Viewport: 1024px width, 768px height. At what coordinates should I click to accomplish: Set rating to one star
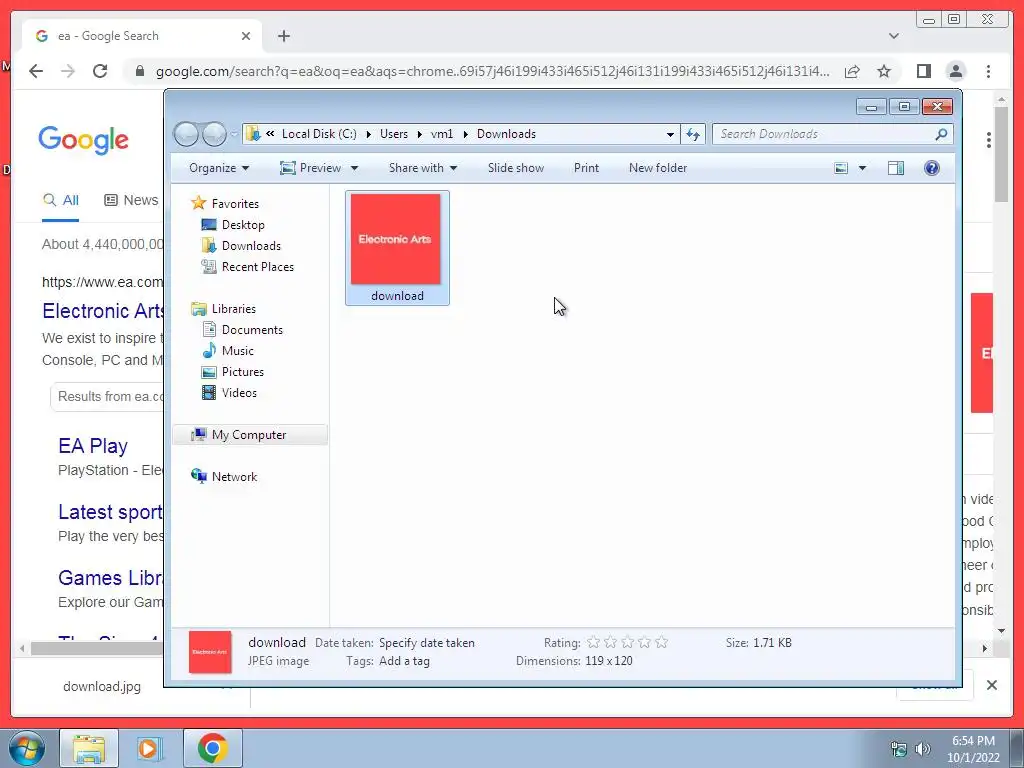(593, 642)
